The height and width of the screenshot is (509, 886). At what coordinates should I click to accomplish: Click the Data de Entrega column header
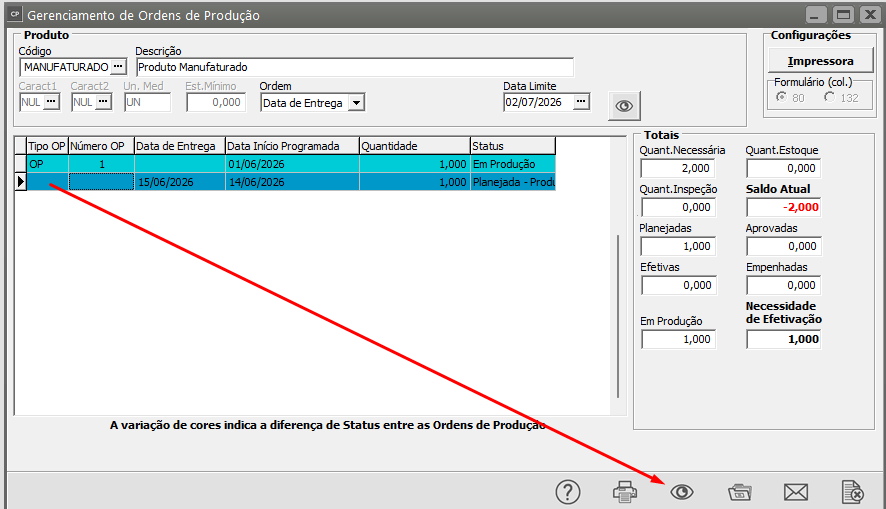click(180, 146)
